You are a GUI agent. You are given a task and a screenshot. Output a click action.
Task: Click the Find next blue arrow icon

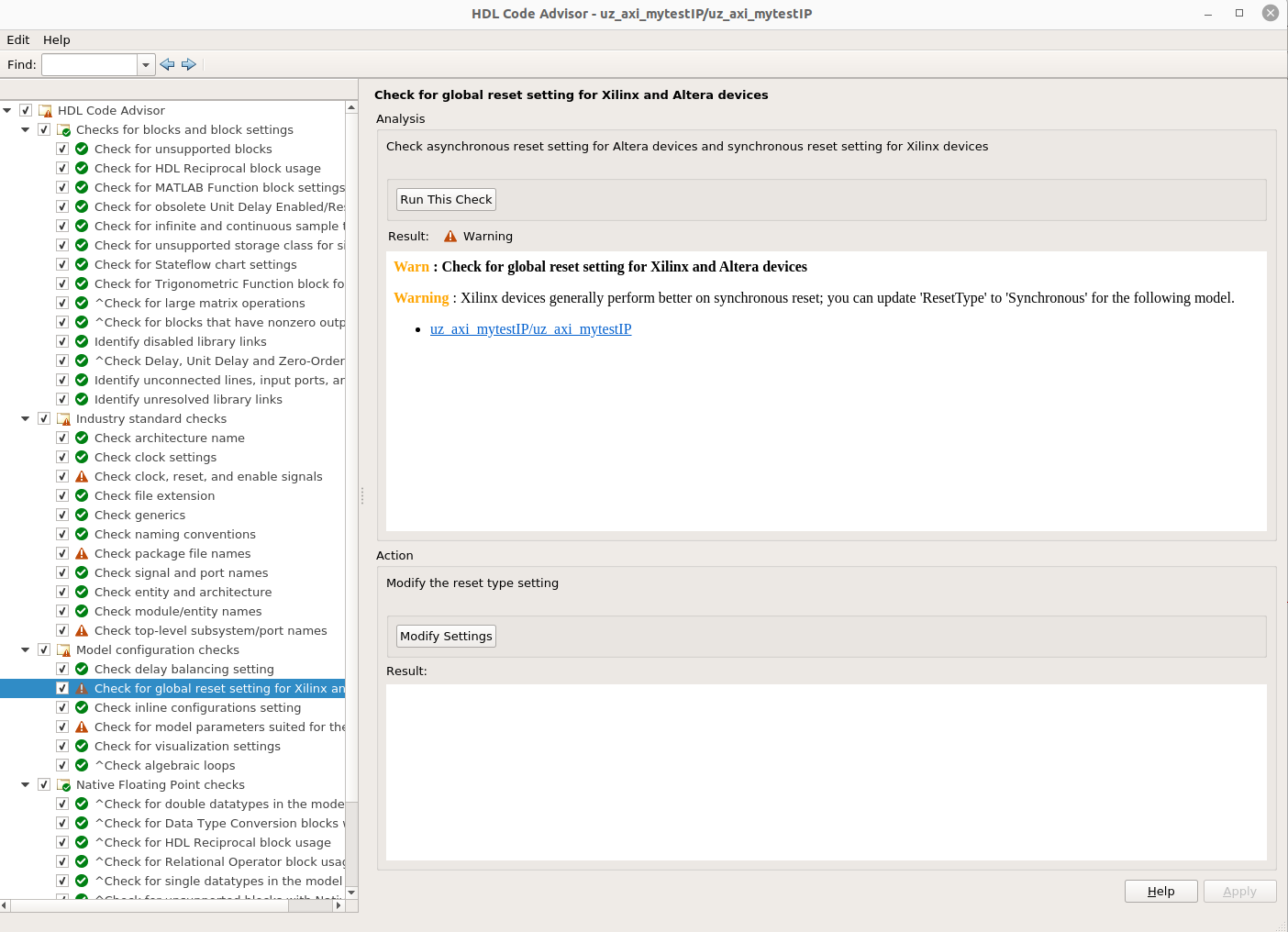189,64
